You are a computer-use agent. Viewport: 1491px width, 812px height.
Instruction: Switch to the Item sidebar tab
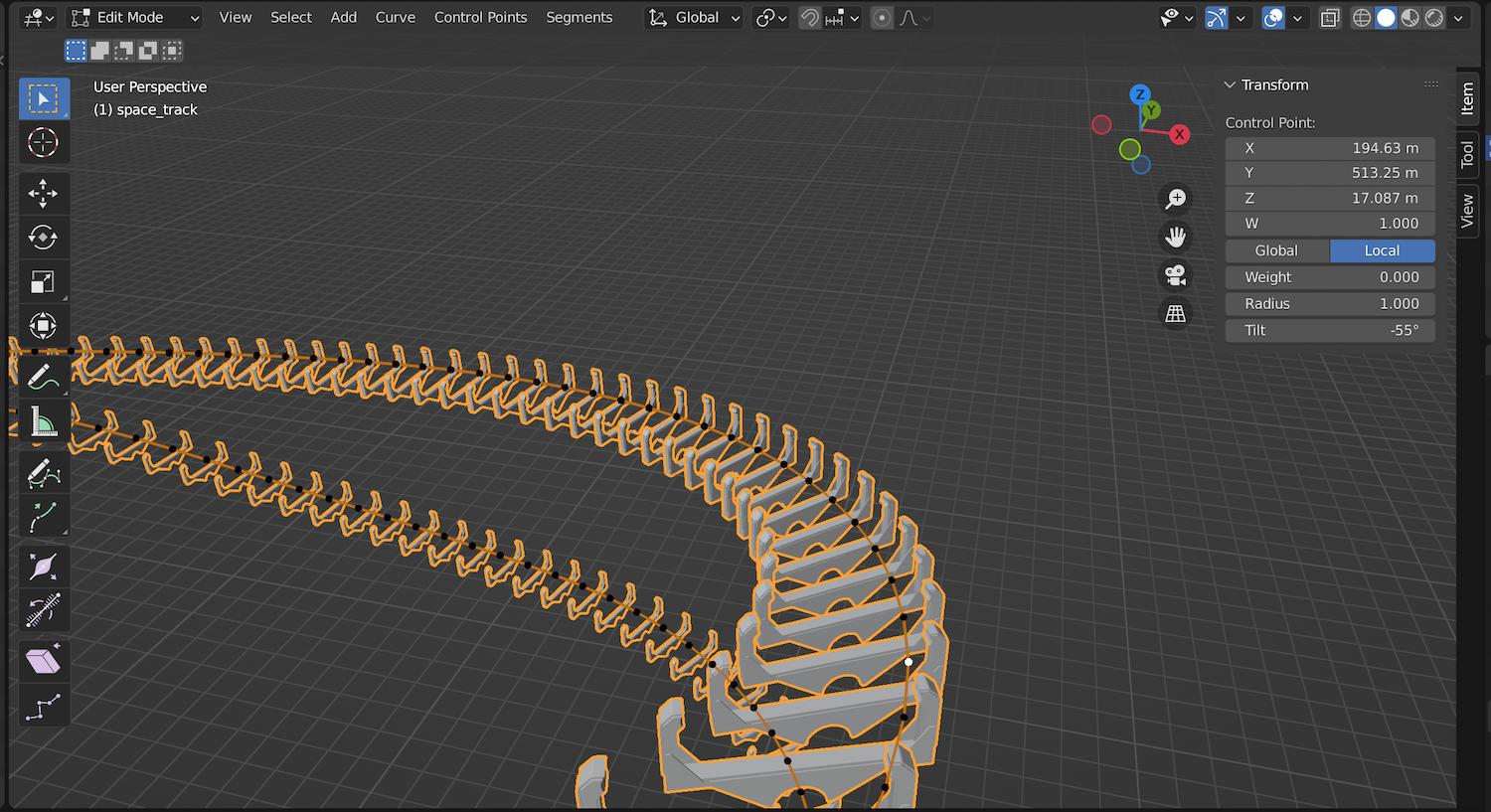pos(1467,98)
